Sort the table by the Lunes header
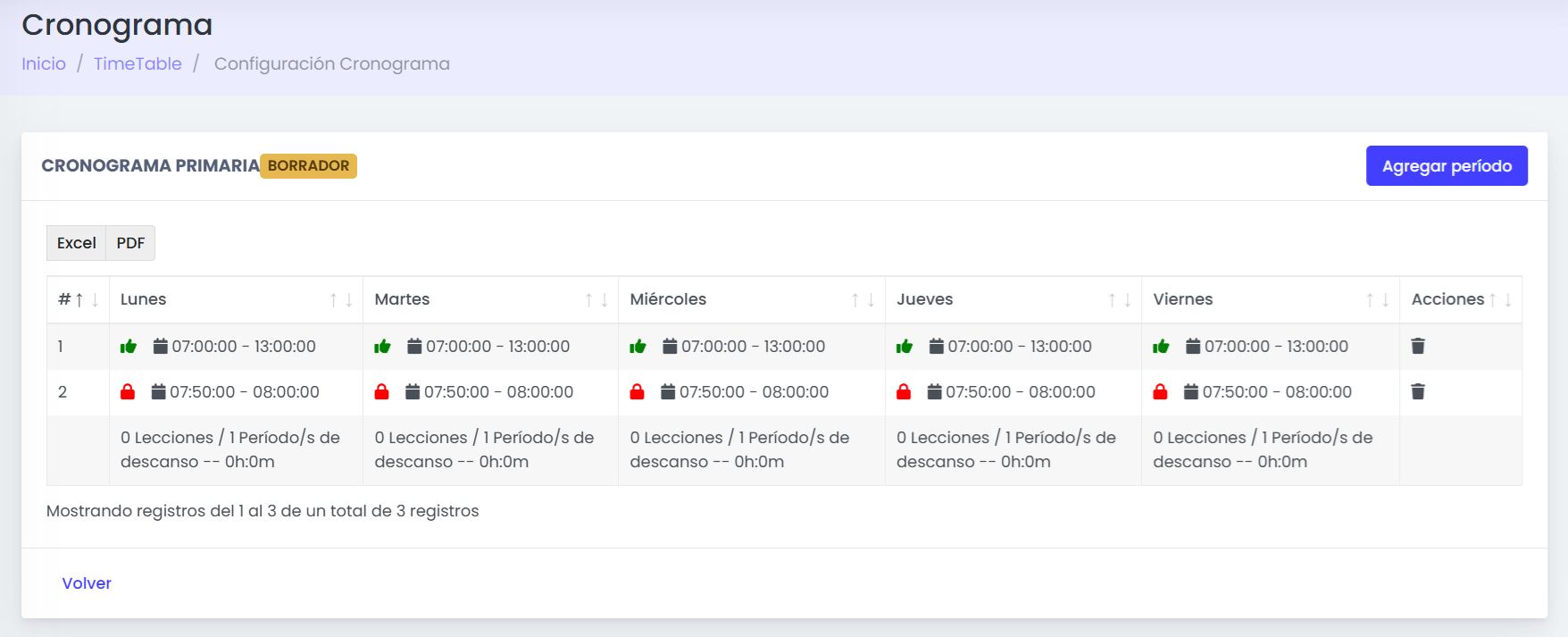 (x=236, y=299)
